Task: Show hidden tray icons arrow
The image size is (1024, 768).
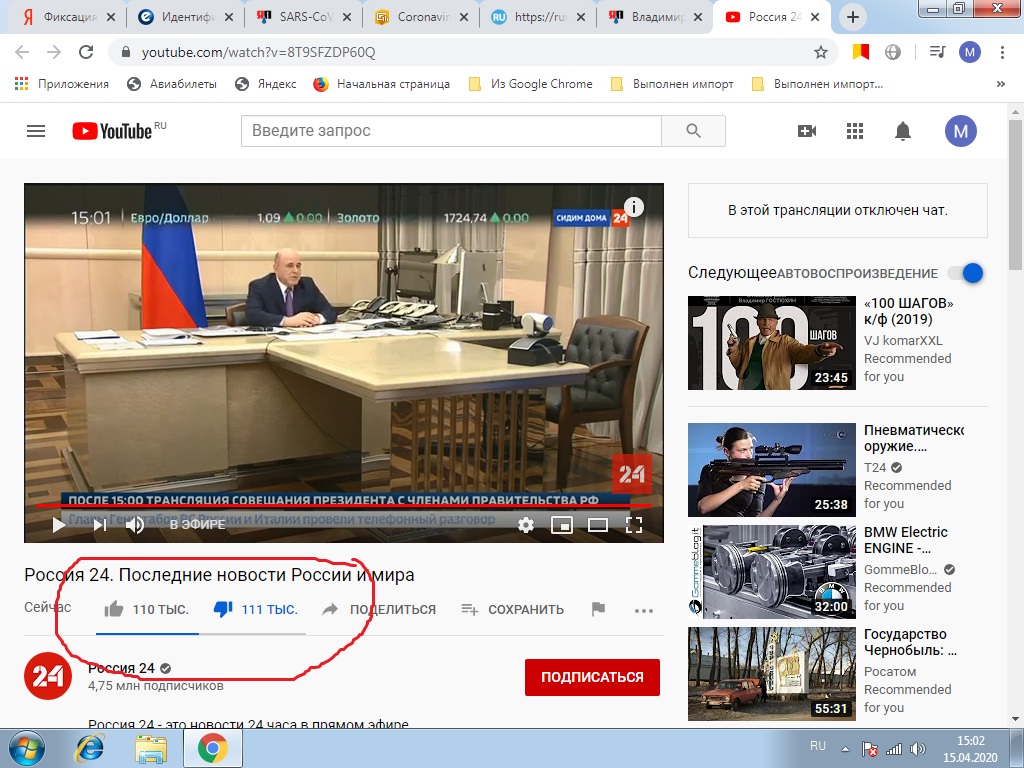Action: (845, 749)
